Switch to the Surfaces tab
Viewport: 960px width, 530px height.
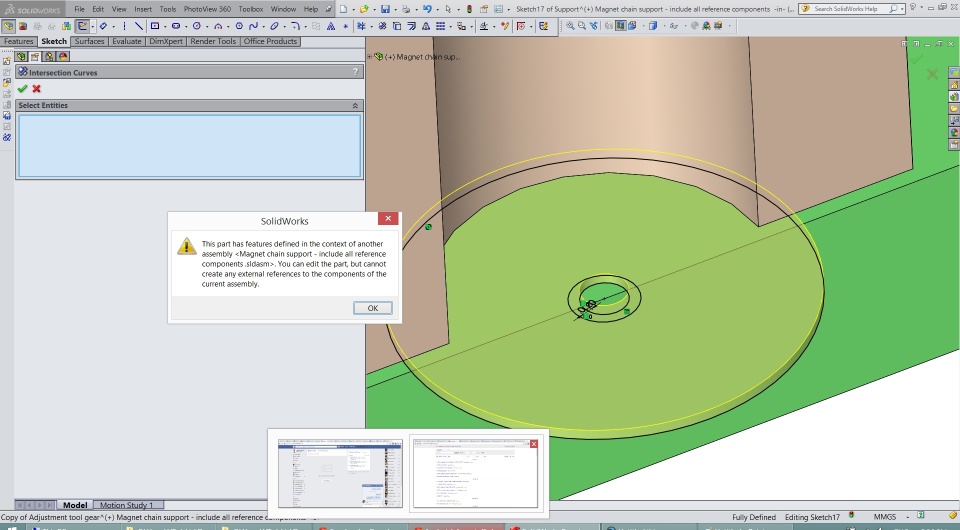(89, 42)
